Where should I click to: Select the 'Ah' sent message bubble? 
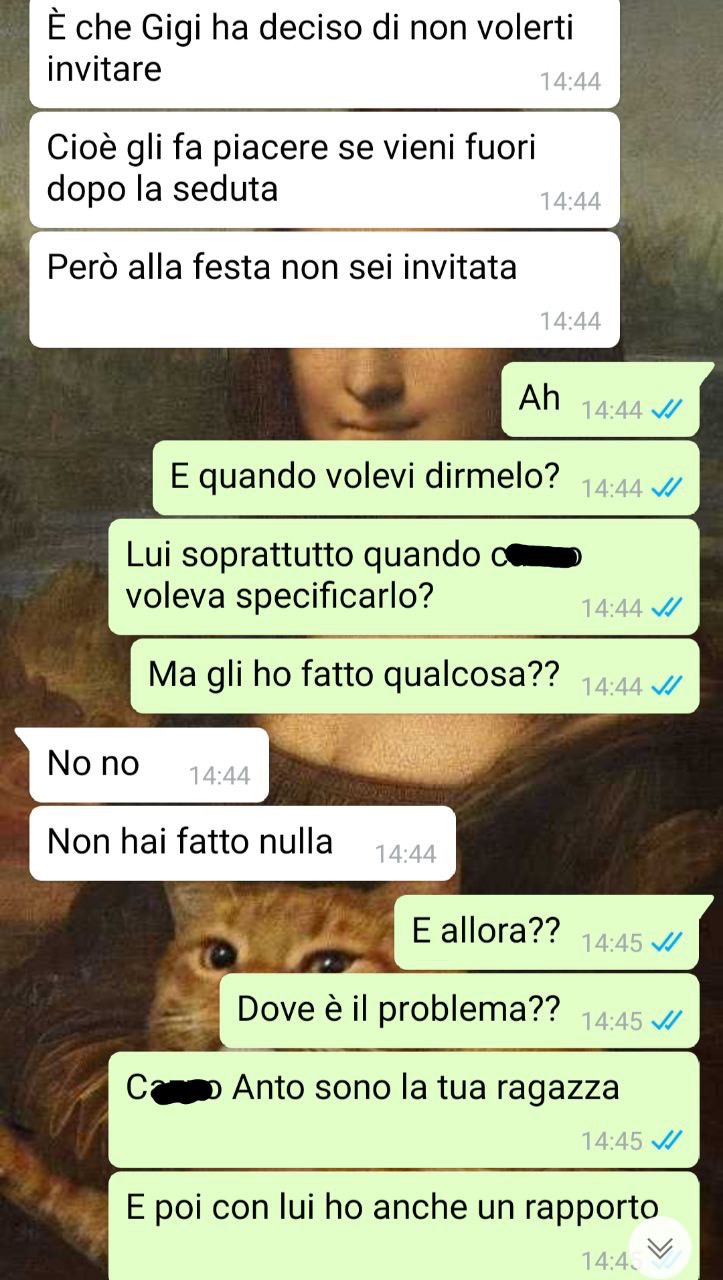600,399
